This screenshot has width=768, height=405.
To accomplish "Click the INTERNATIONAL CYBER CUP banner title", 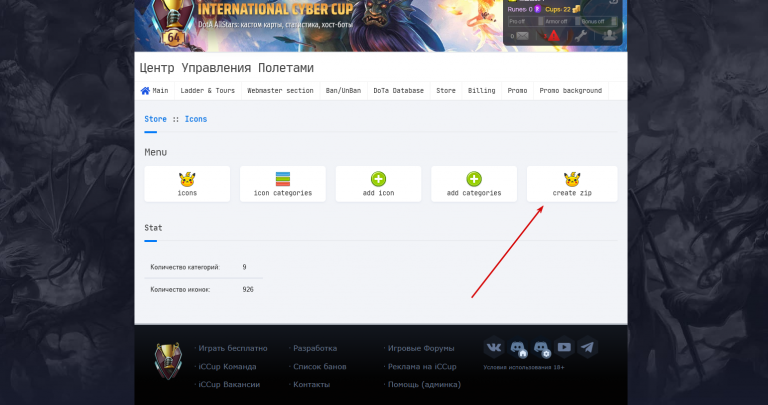I will coord(275,9).
